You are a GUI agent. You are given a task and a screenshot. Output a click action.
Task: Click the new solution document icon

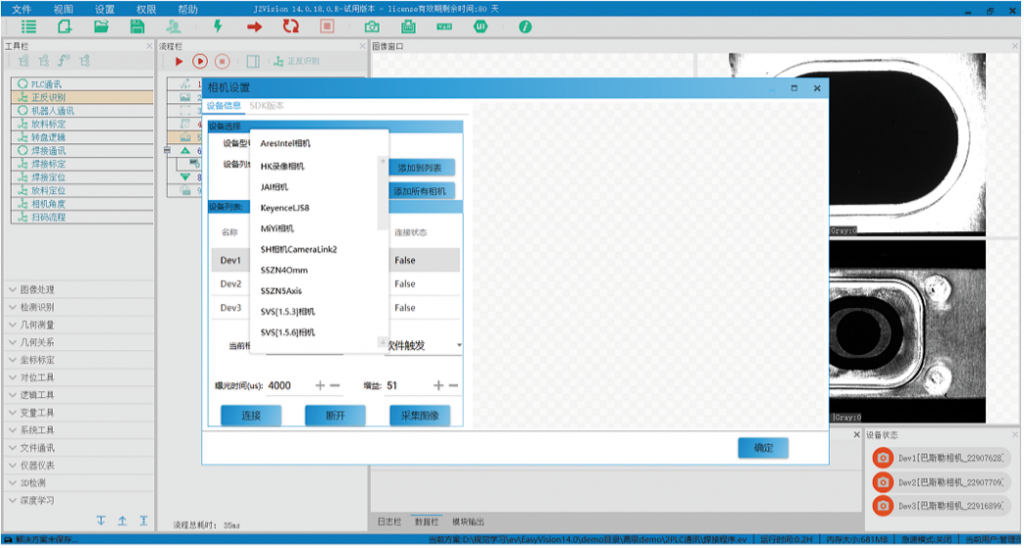65,26
